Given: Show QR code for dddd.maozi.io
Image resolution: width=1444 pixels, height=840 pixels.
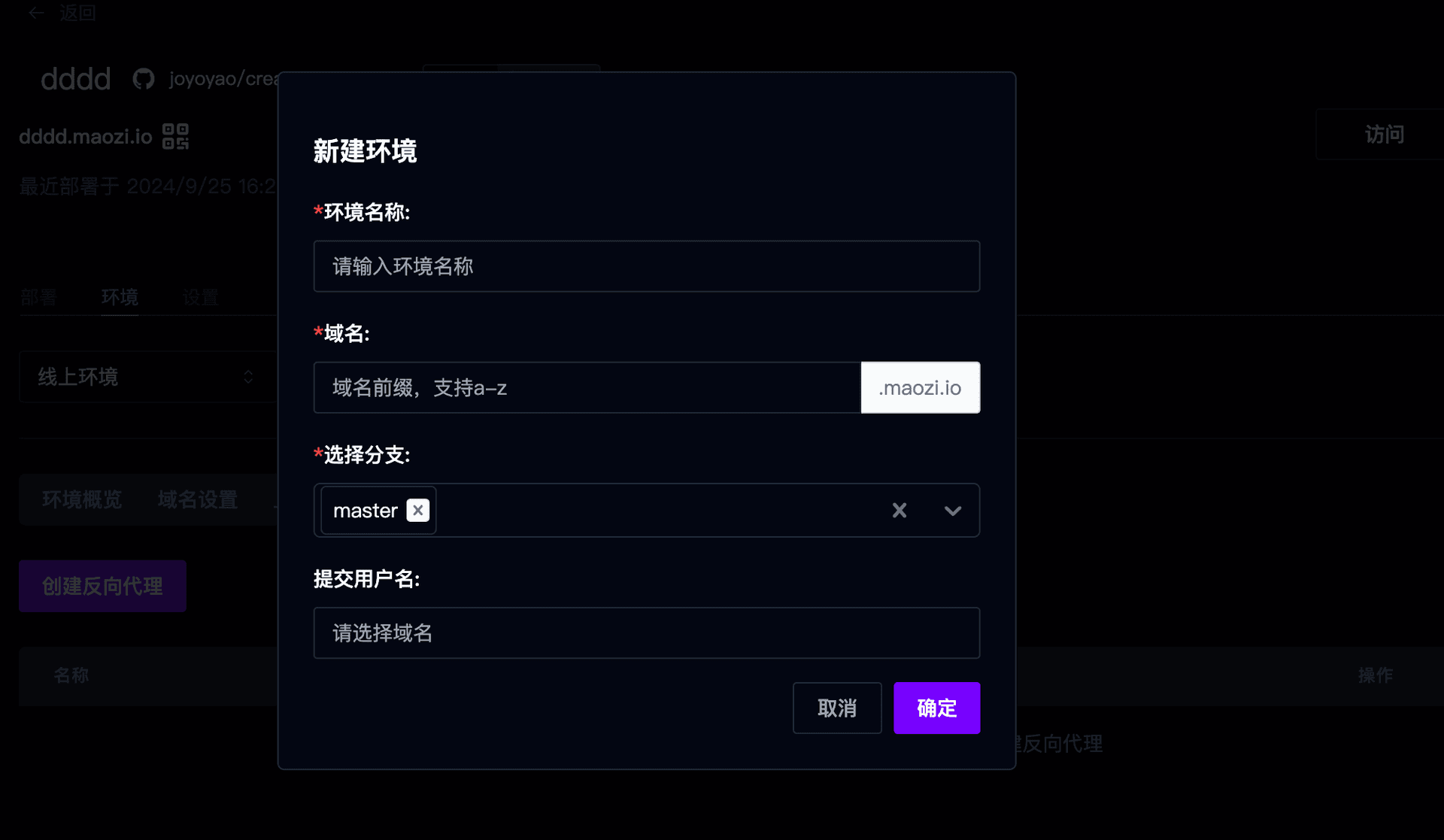Looking at the screenshot, I should tap(176, 137).
